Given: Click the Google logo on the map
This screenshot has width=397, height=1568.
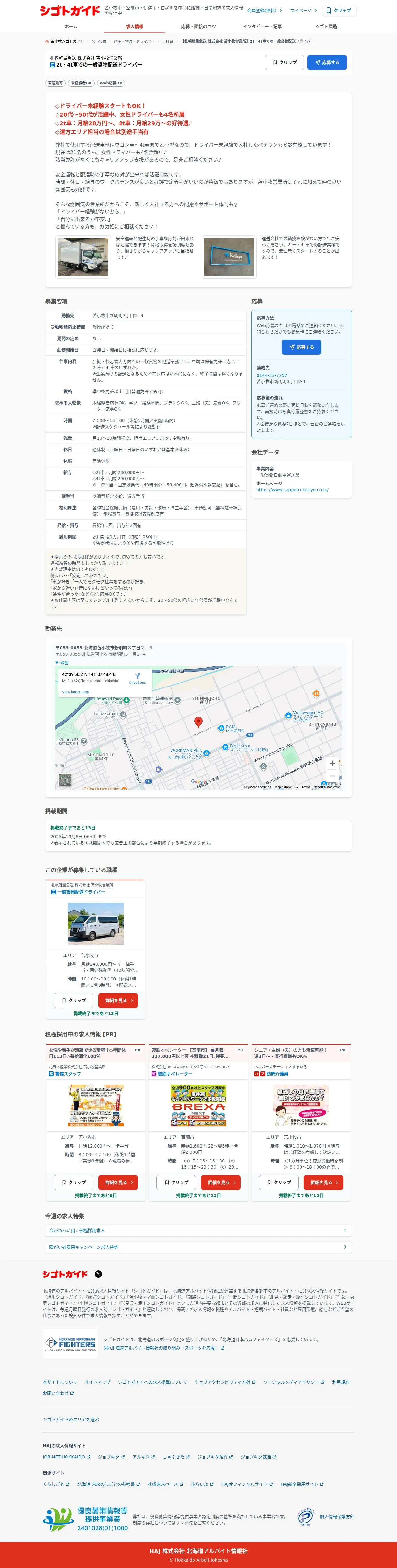Looking at the screenshot, I should point(198,781).
